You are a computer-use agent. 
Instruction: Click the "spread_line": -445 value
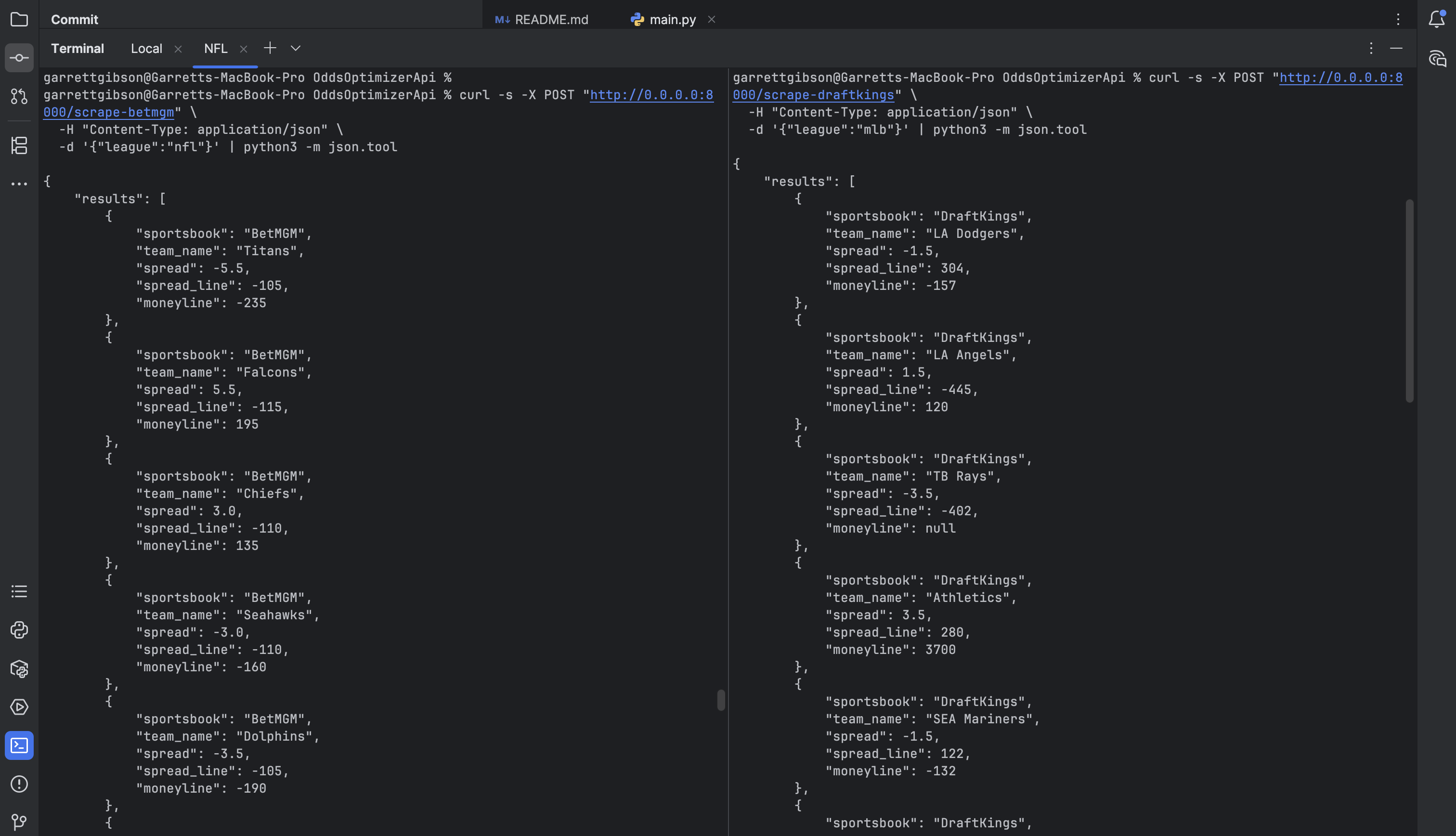[x=956, y=389]
